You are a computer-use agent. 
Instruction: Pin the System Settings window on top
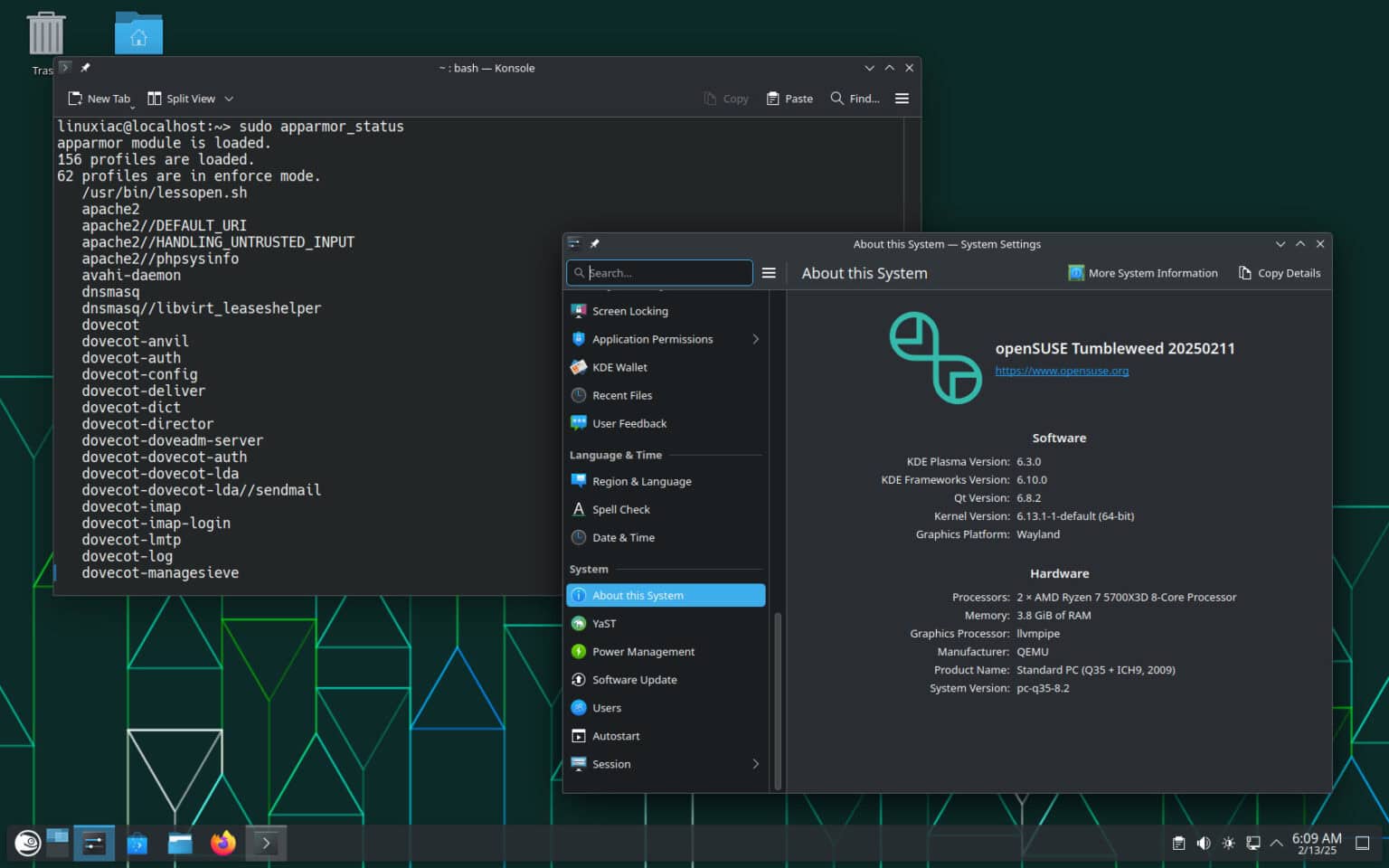(594, 243)
